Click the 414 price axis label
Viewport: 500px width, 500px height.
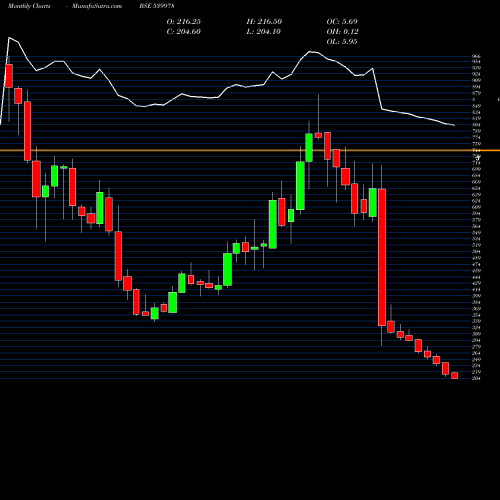coord(476,290)
